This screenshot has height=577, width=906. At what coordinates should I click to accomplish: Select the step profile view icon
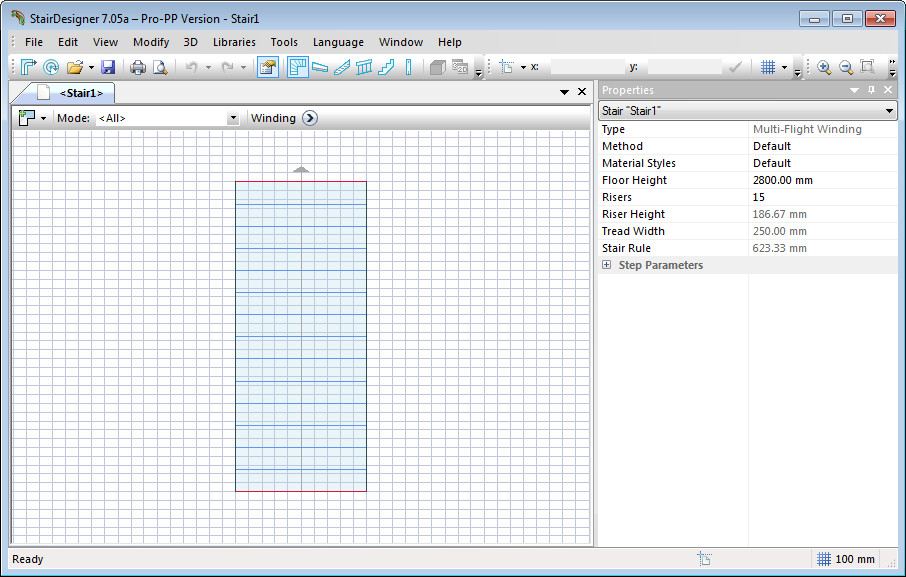pos(386,67)
